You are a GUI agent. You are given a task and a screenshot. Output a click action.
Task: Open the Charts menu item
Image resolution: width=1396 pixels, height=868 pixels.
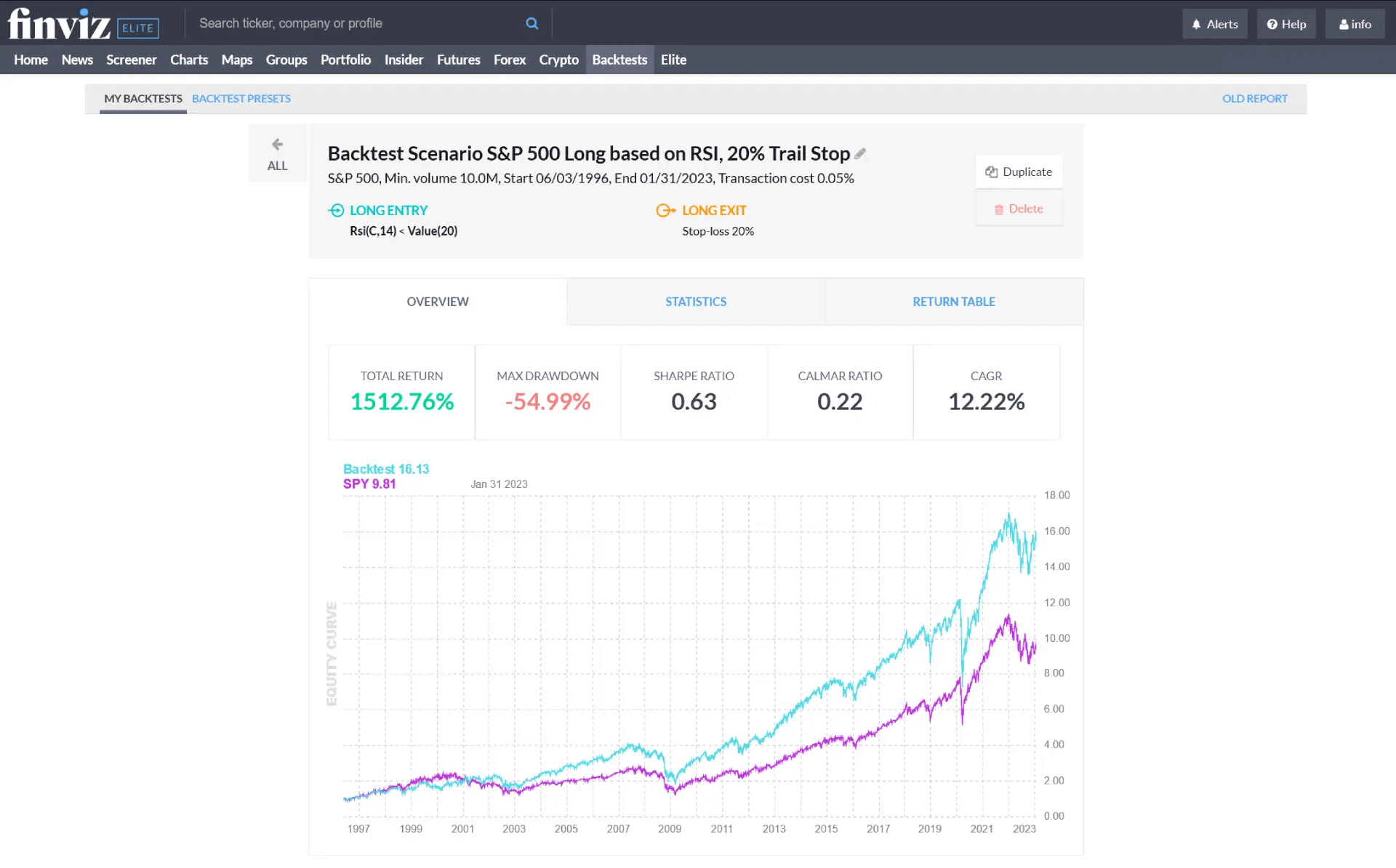coord(189,60)
